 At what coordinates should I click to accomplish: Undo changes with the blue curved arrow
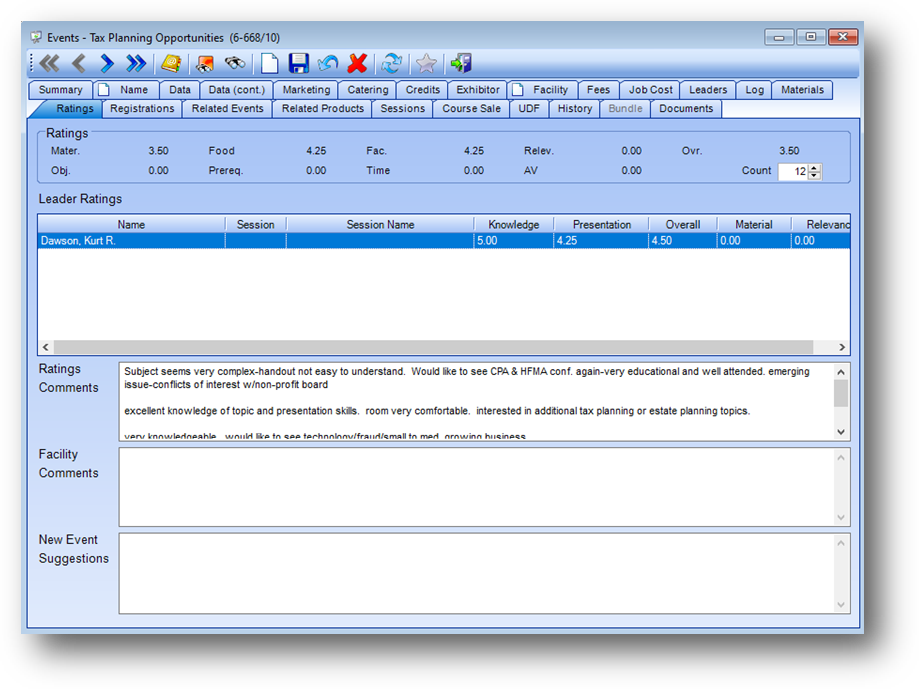tap(328, 63)
